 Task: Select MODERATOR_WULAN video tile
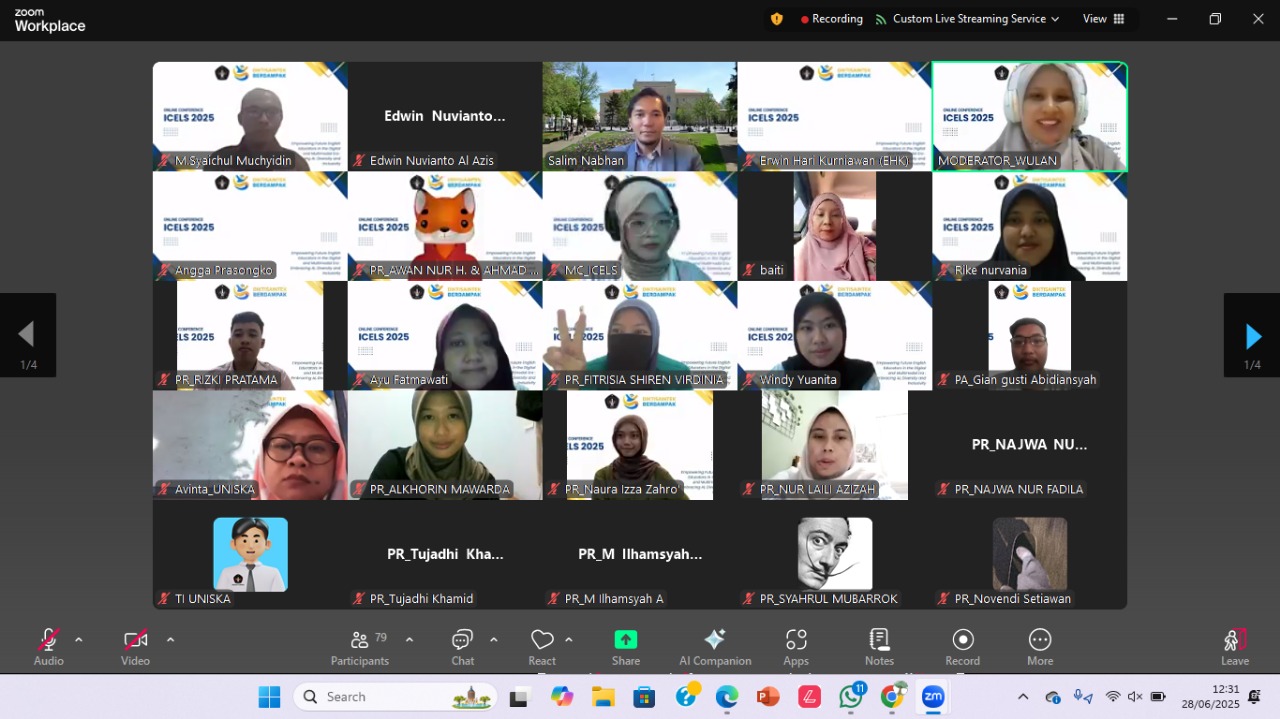coord(1029,116)
